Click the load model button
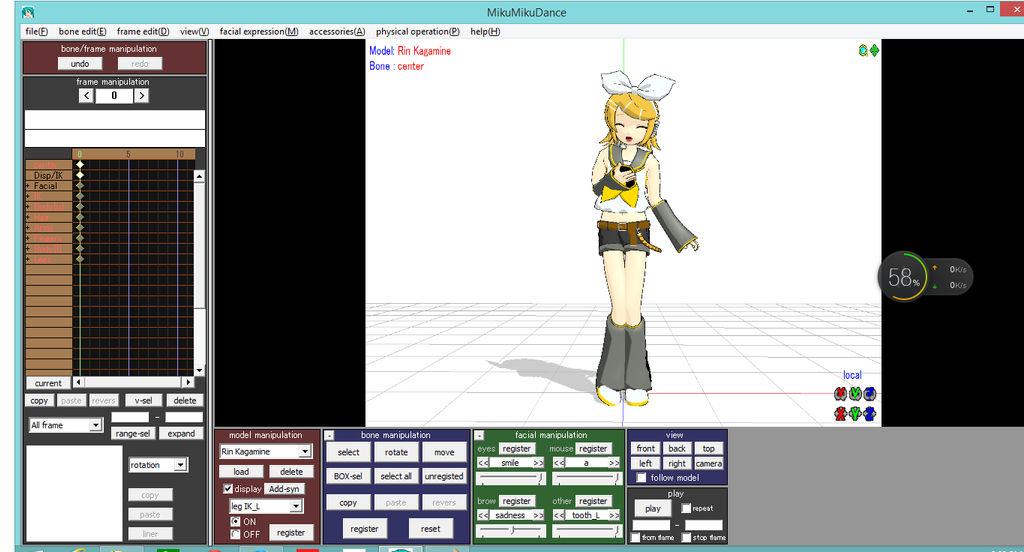This screenshot has width=1024, height=552. pos(241,472)
